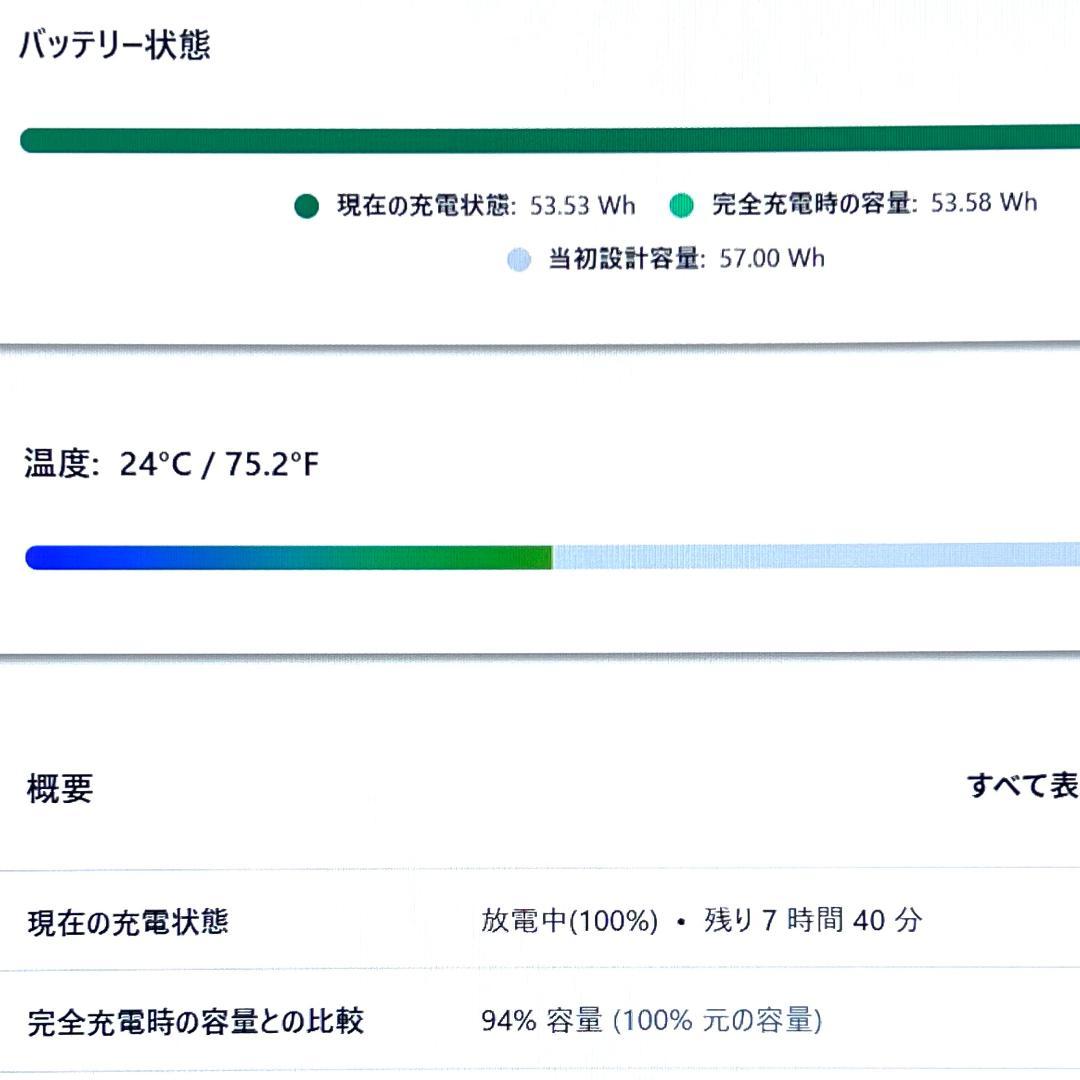Image resolution: width=1080 pixels, height=1080 pixels.
Task: Click the light blue 当初設計容量 legend dot
Action: tap(518, 260)
